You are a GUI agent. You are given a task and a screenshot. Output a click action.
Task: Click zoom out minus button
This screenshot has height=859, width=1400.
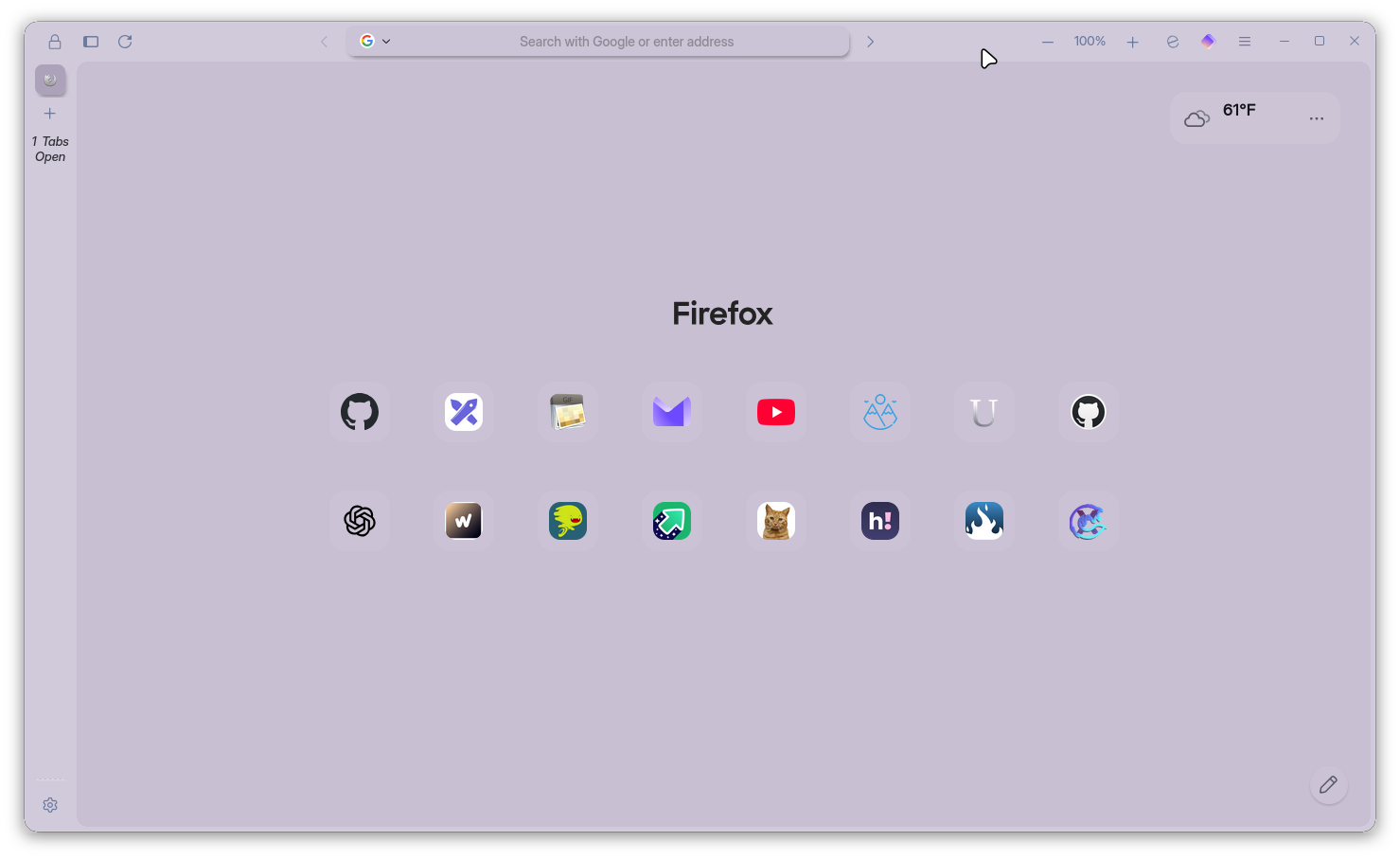click(x=1048, y=42)
